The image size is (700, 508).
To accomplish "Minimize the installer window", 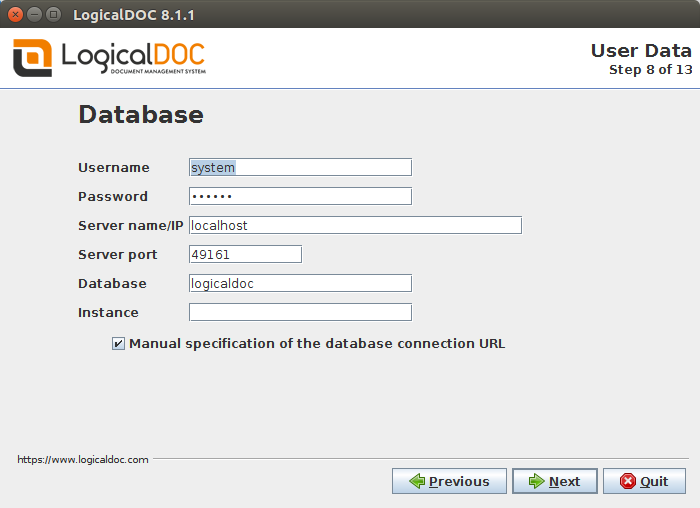I will [34, 15].
